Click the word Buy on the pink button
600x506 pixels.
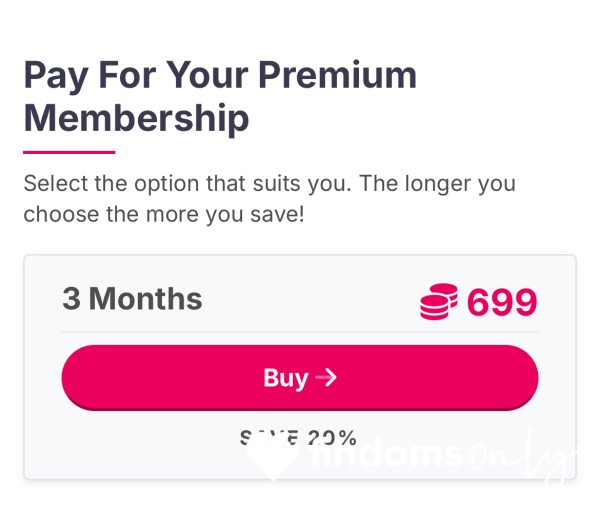pos(286,378)
